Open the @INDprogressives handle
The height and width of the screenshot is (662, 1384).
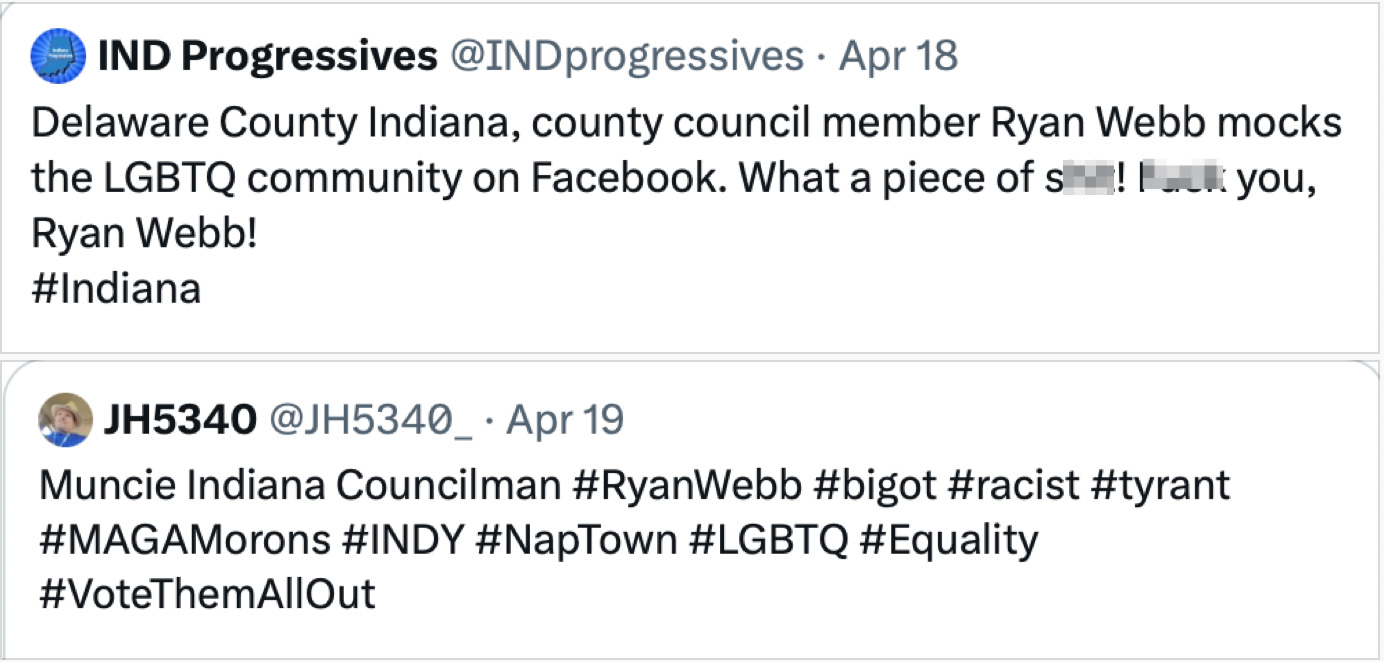click(x=628, y=56)
